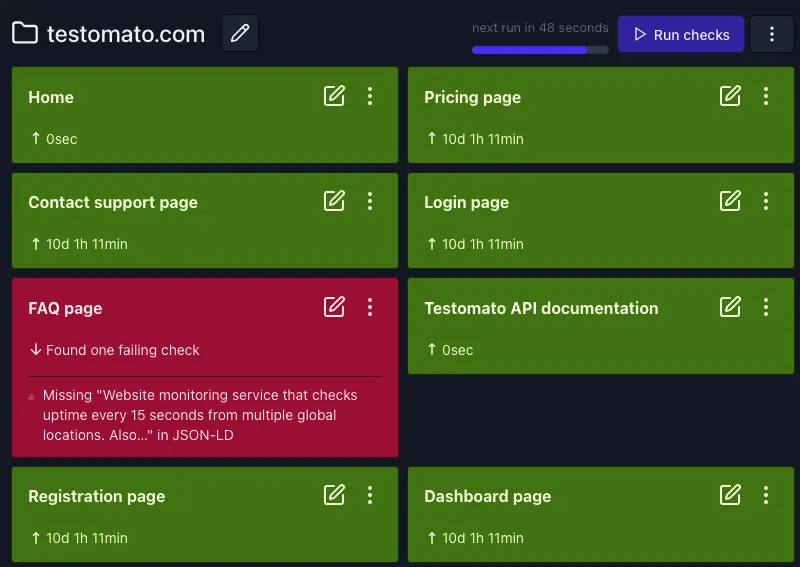
Task: Open more options for Testomato API documentation
Action: [766, 307]
